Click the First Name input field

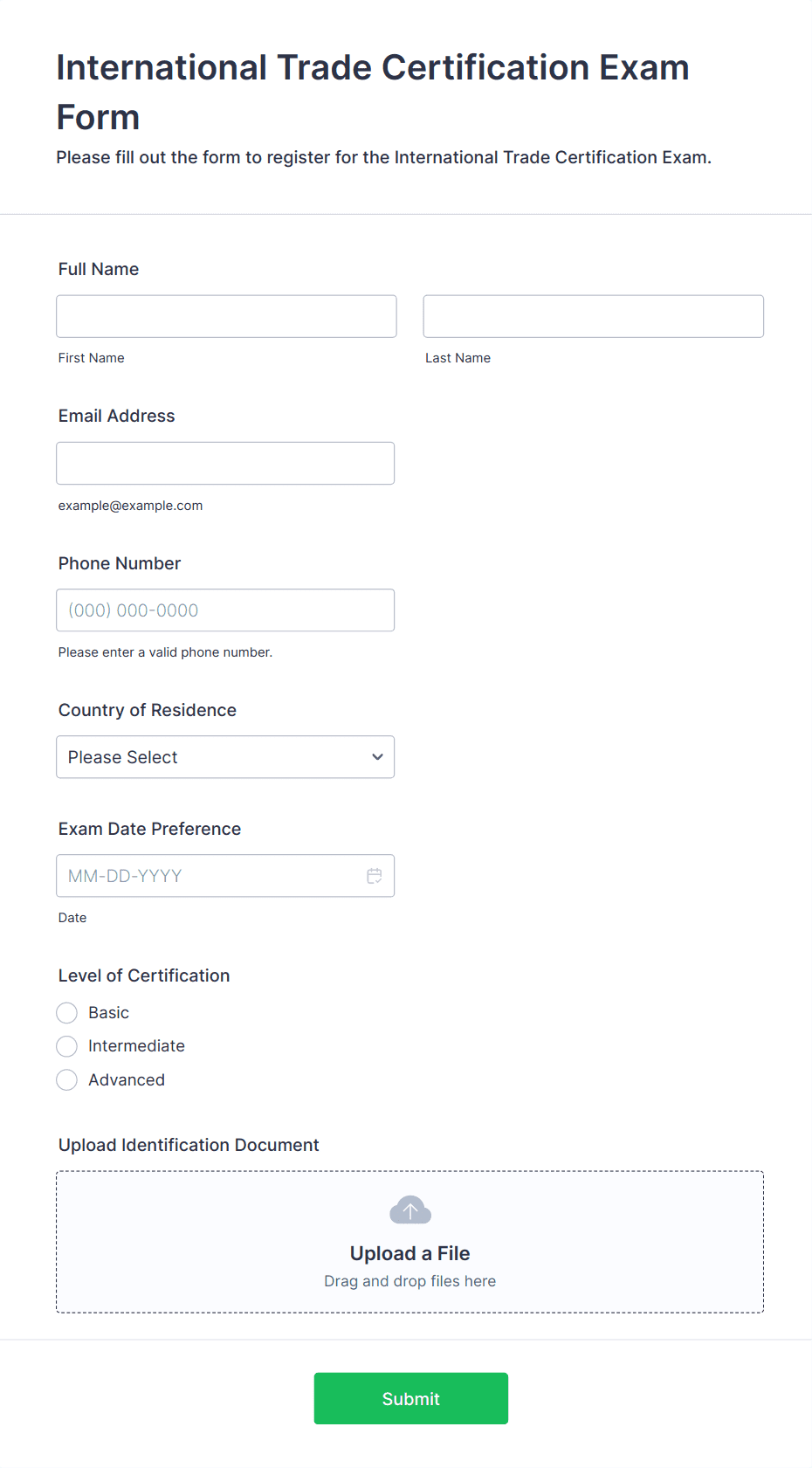click(227, 316)
